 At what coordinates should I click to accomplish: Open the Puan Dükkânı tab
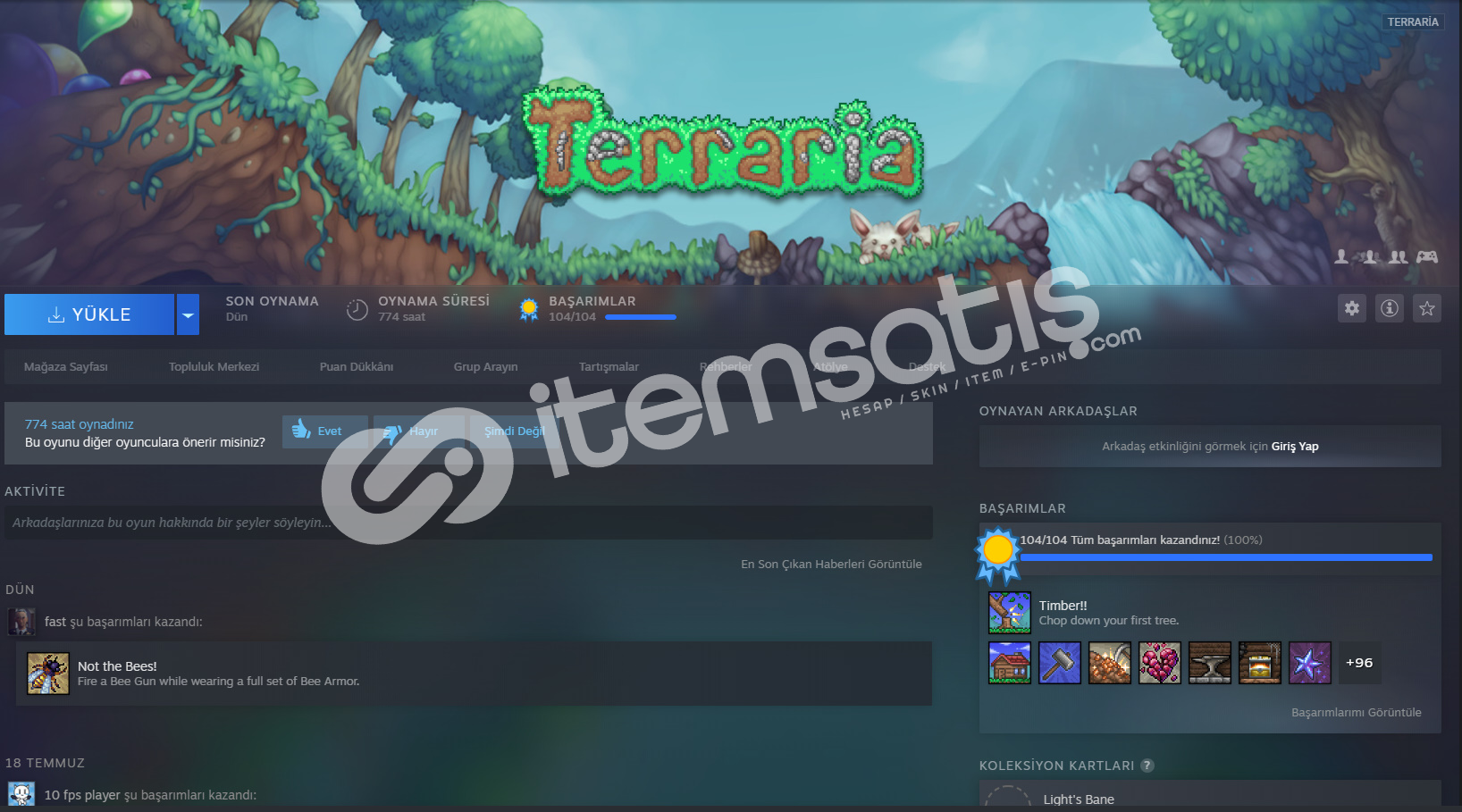click(357, 367)
